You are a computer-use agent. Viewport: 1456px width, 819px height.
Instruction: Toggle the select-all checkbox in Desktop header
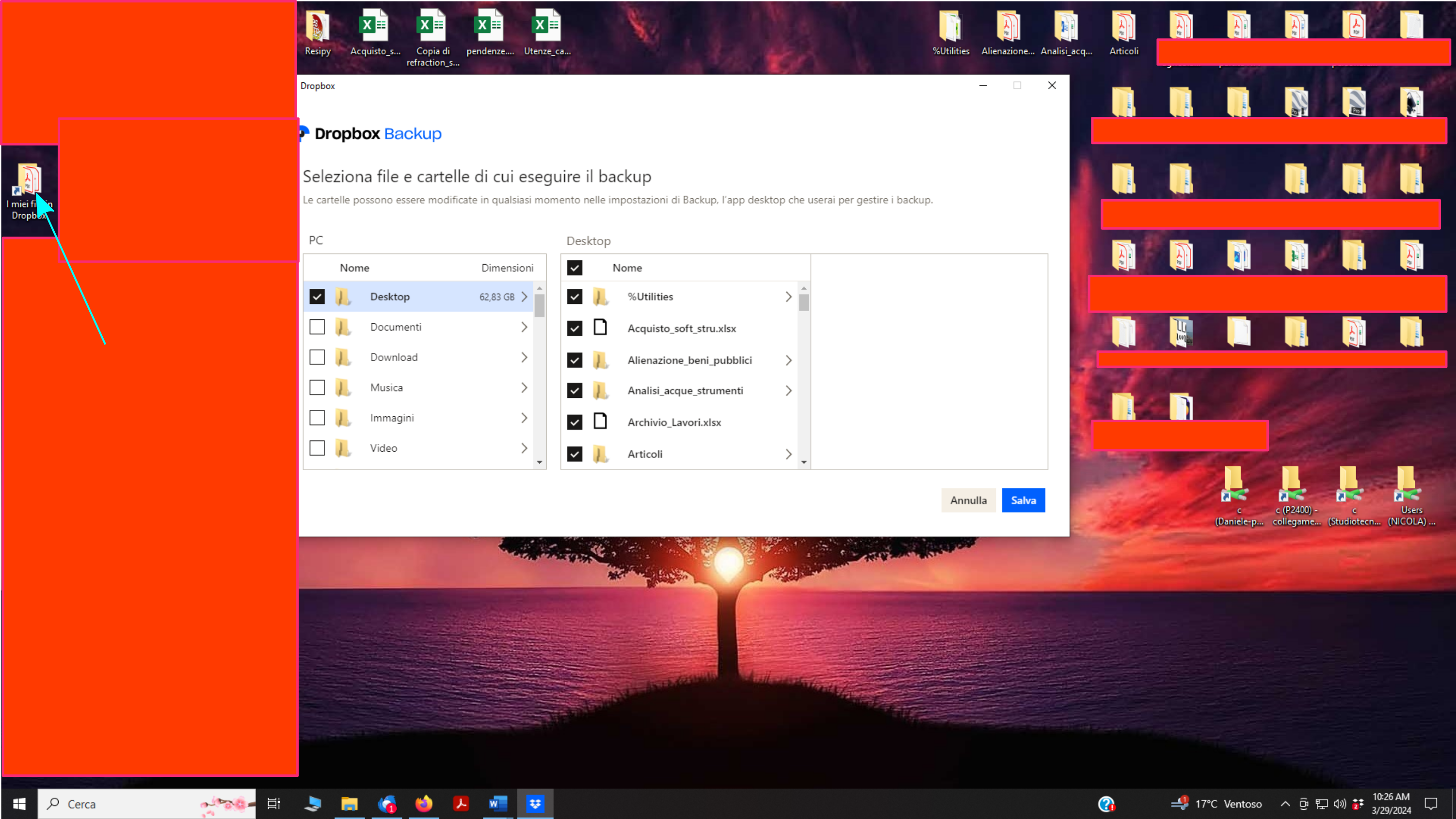tap(575, 268)
